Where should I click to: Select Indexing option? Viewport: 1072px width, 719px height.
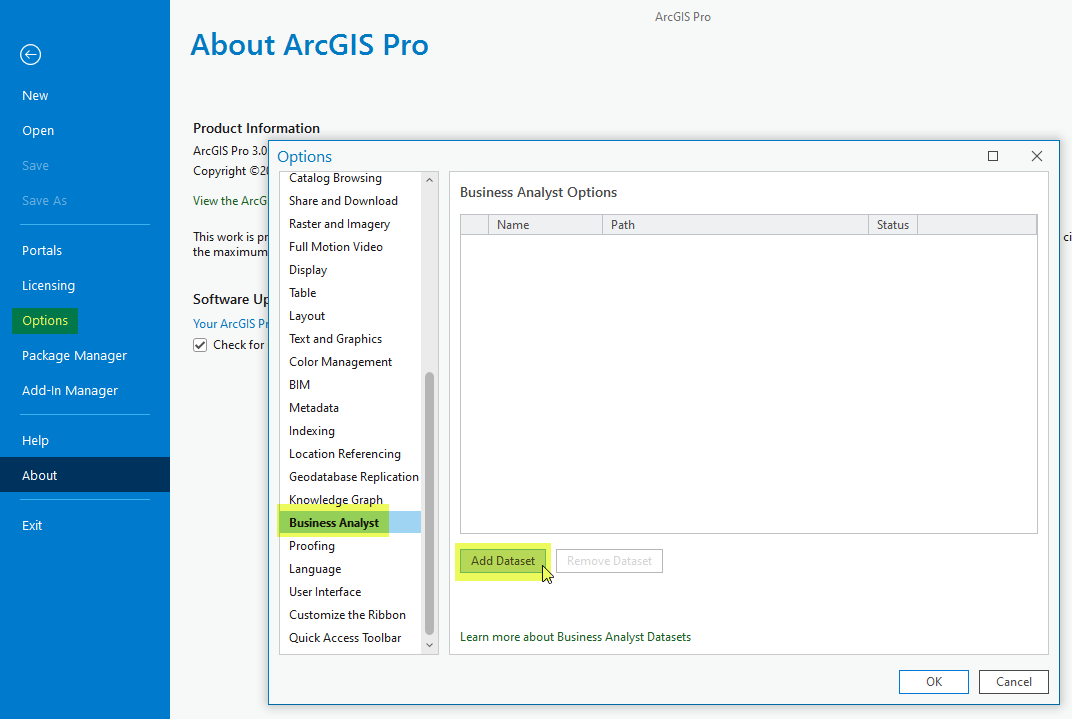312,431
